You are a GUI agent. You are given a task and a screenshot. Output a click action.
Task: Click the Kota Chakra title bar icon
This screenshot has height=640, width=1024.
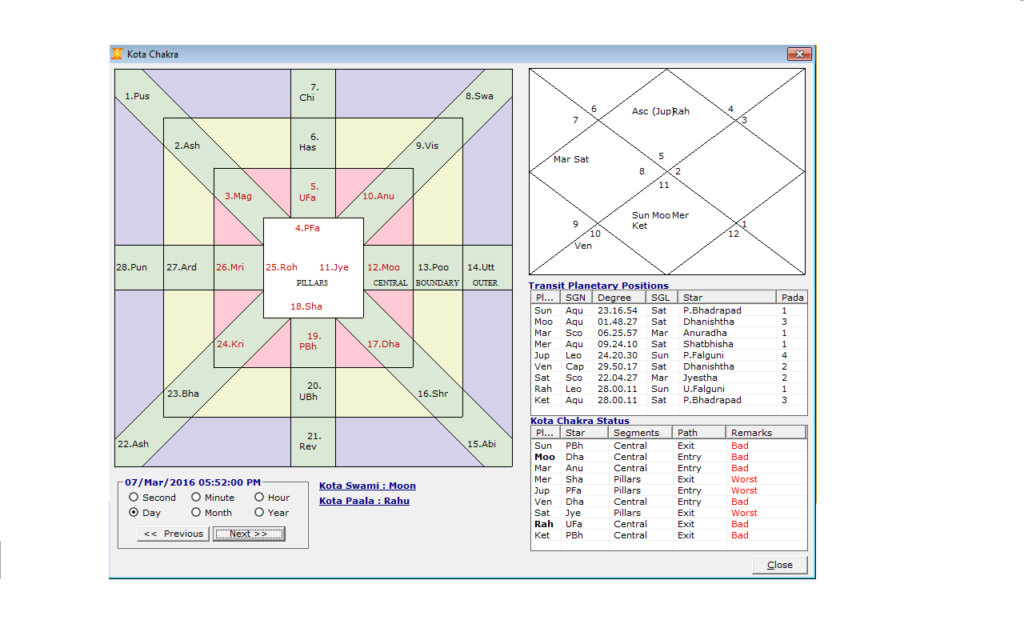point(117,54)
